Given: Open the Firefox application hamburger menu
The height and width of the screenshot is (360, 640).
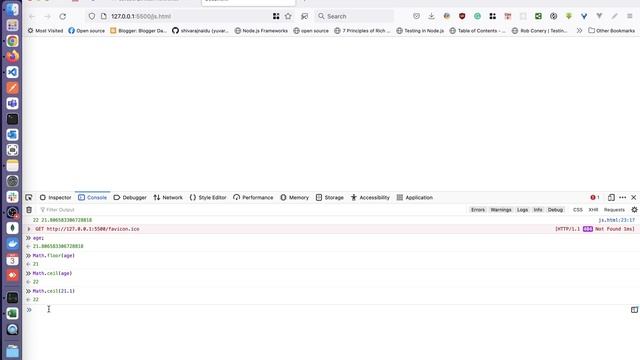Looking at the screenshot, I should pyautogui.click(x=630, y=16).
